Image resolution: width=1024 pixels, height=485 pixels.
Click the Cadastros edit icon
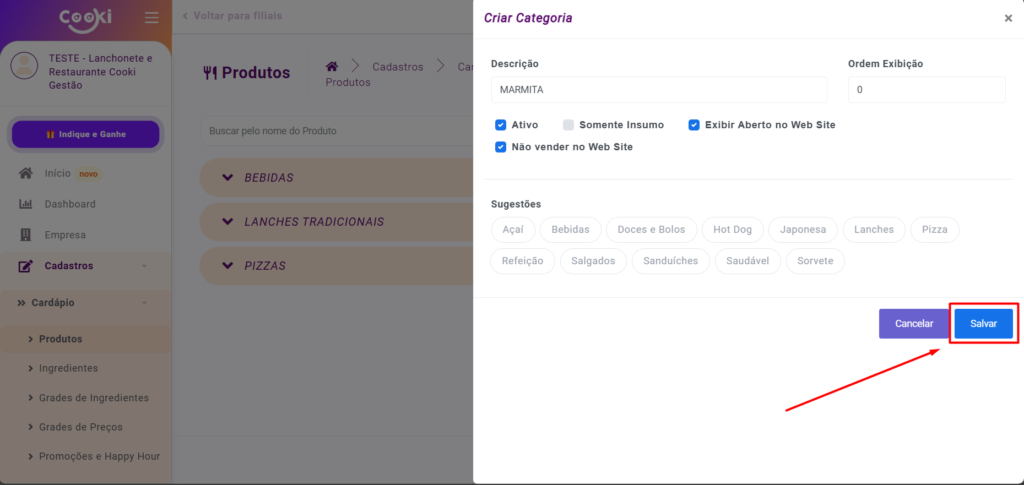click(x=26, y=266)
